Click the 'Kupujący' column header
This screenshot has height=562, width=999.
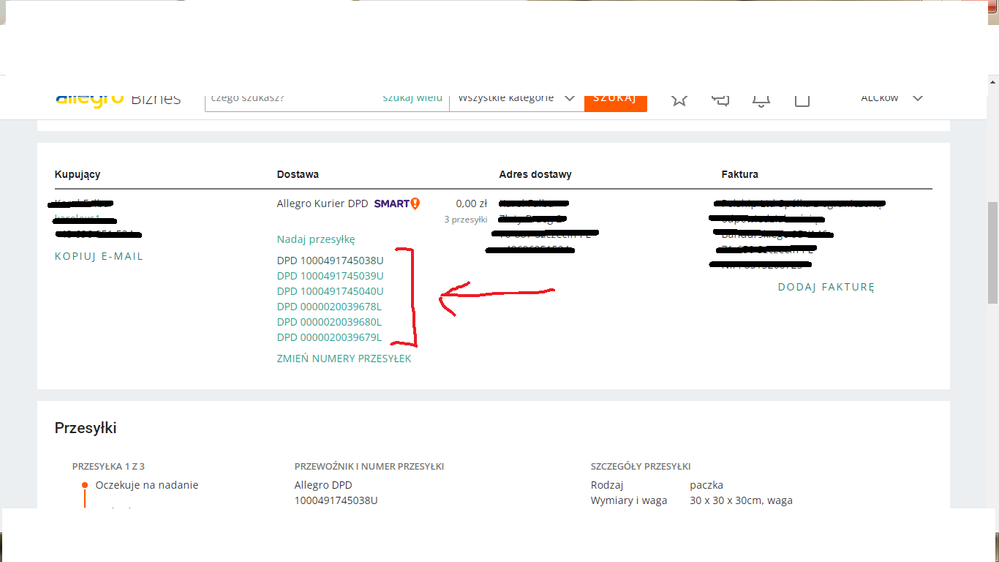click(77, 174)
